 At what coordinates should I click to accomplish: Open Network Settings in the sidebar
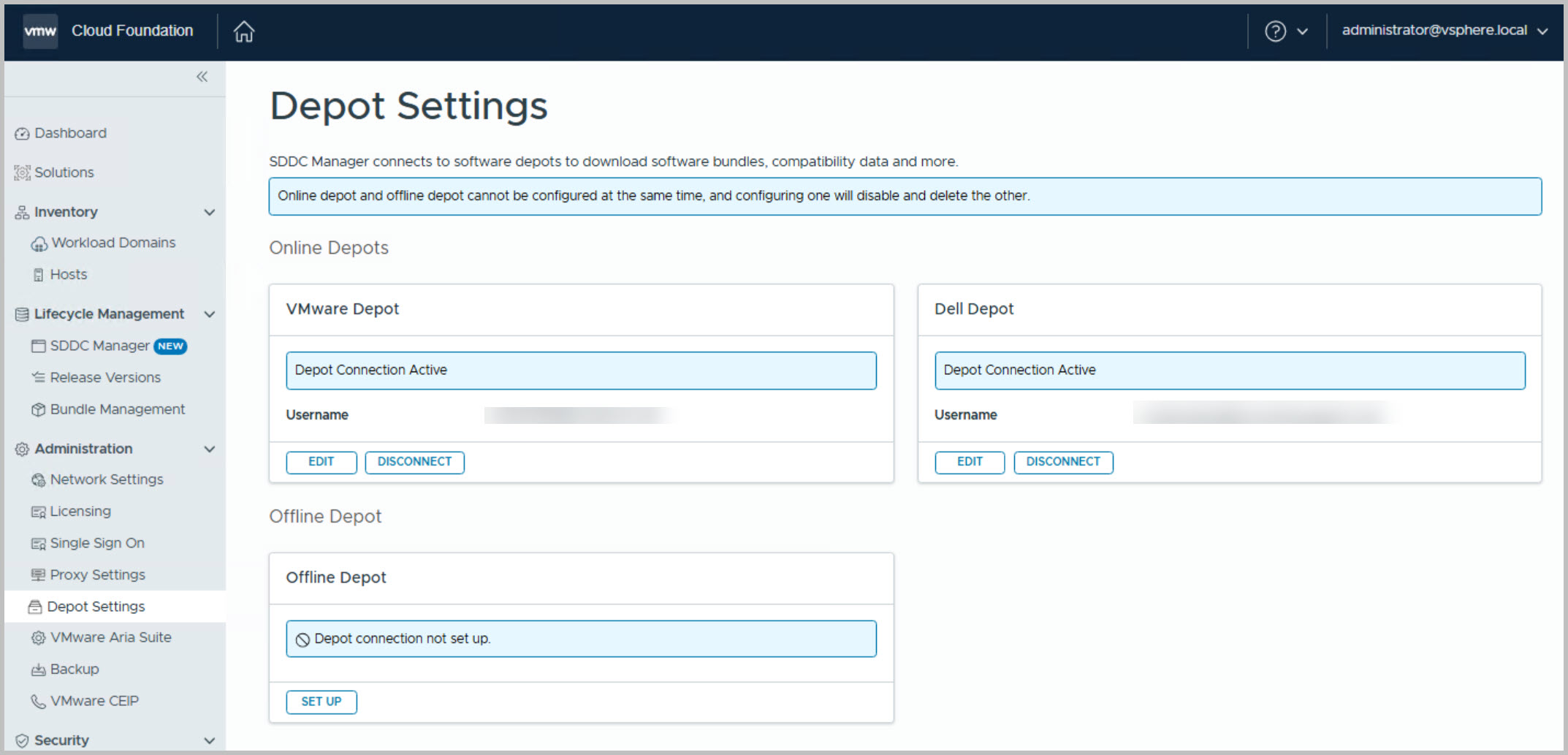(x=106, y=479)
